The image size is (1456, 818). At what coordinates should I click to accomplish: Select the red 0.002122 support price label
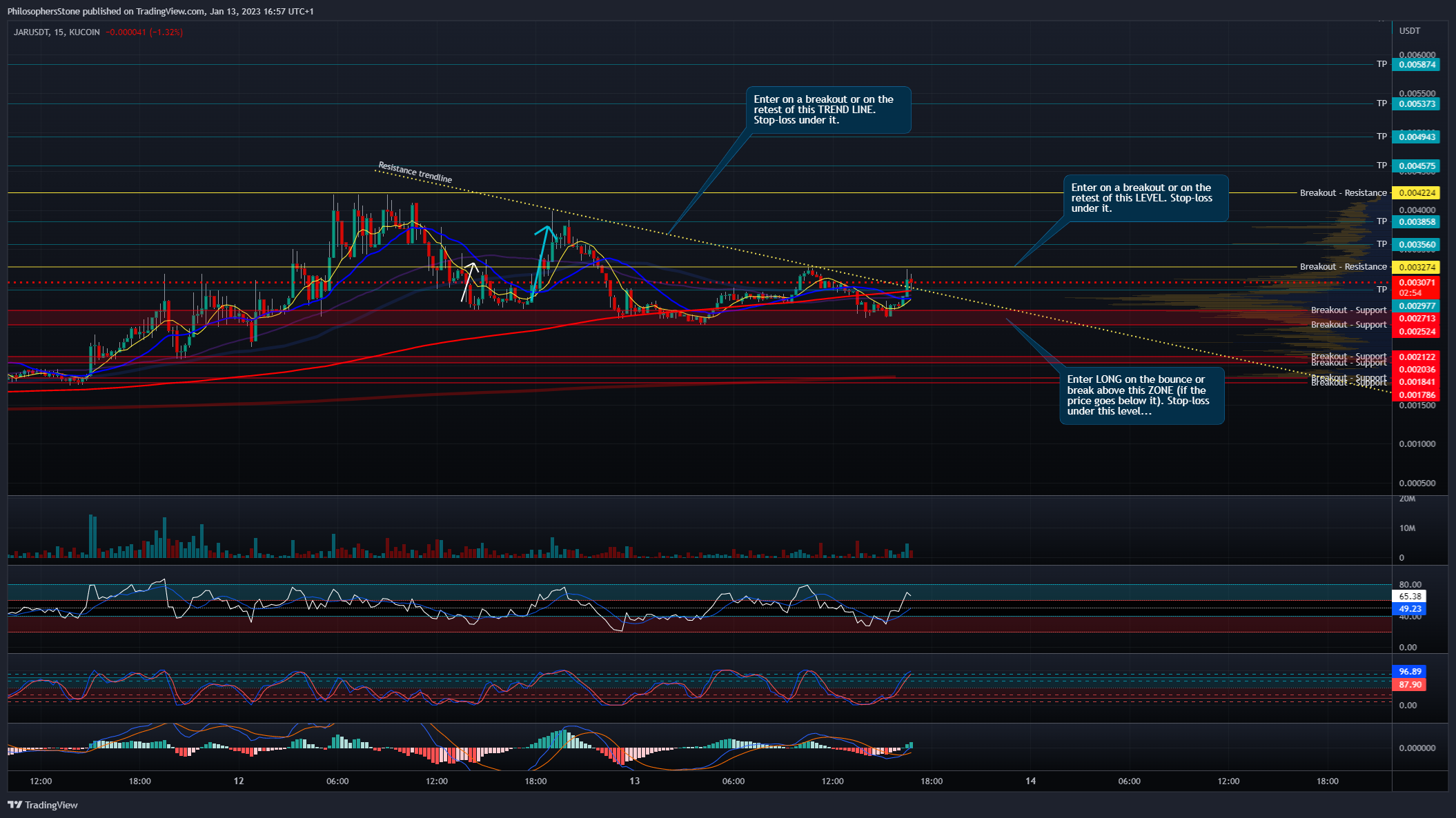pos(1415,357)
